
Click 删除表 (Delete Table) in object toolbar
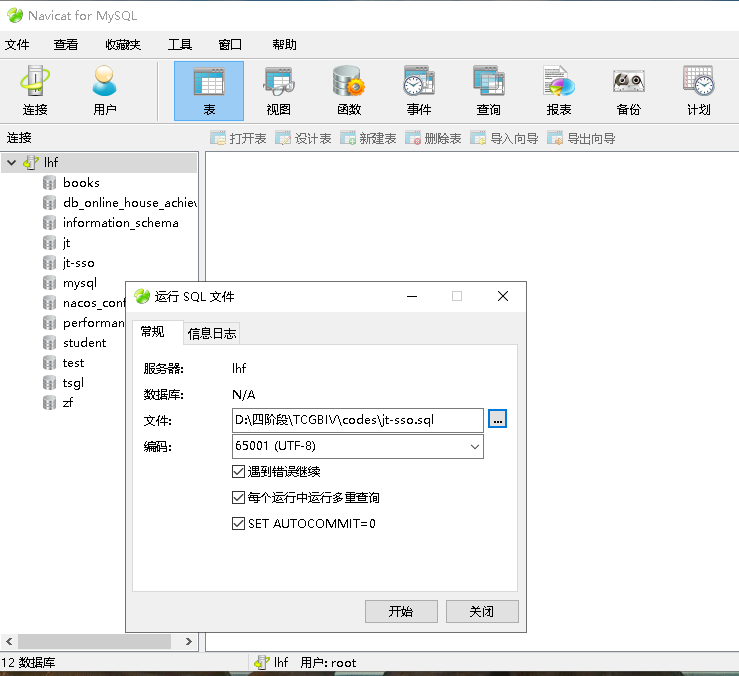coord(433,138)
